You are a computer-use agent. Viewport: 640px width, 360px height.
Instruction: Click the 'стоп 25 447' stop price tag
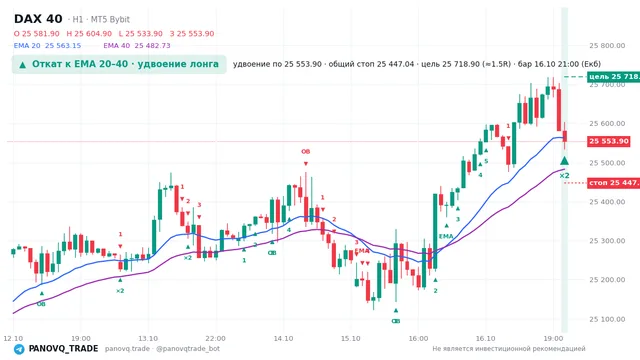613,182
